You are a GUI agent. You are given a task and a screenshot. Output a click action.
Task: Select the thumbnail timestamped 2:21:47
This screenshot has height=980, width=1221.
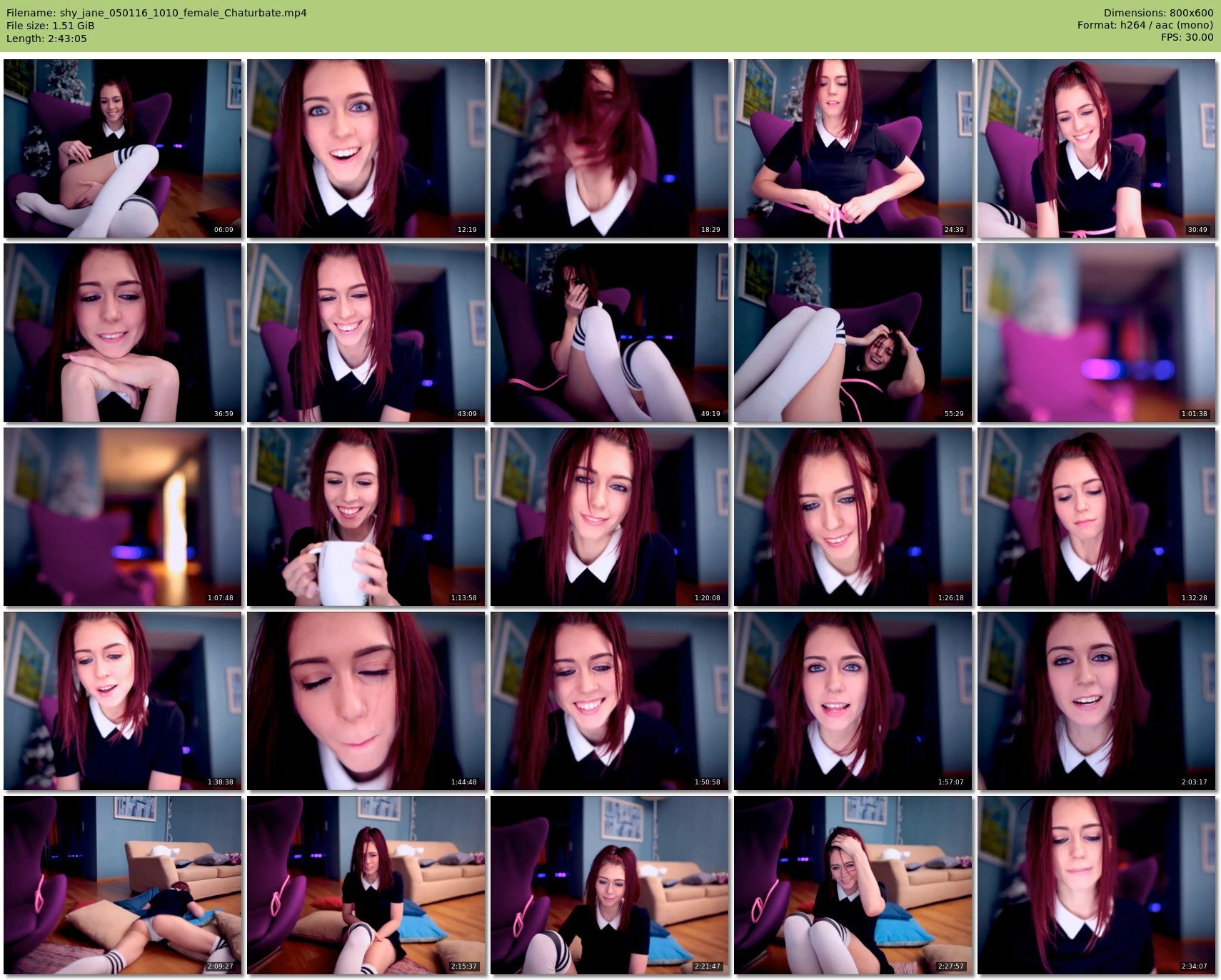pos(610,885)
